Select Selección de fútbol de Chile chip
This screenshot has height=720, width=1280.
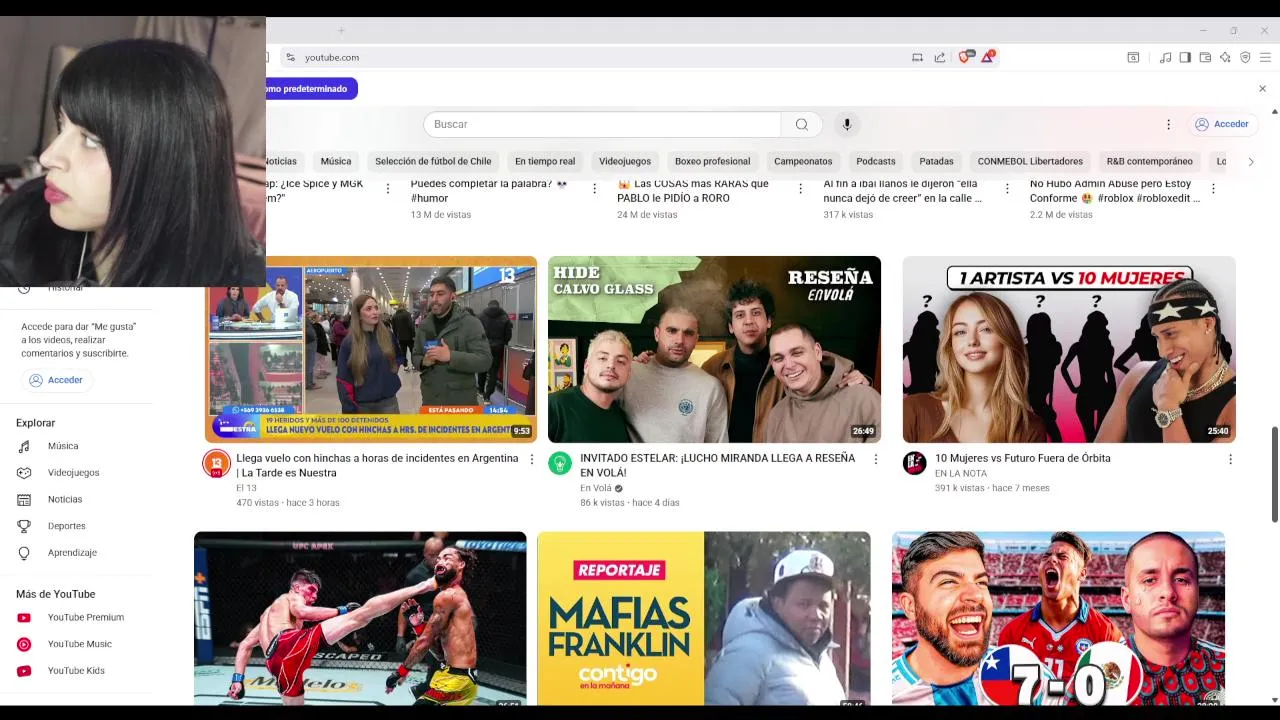point(433,161)
